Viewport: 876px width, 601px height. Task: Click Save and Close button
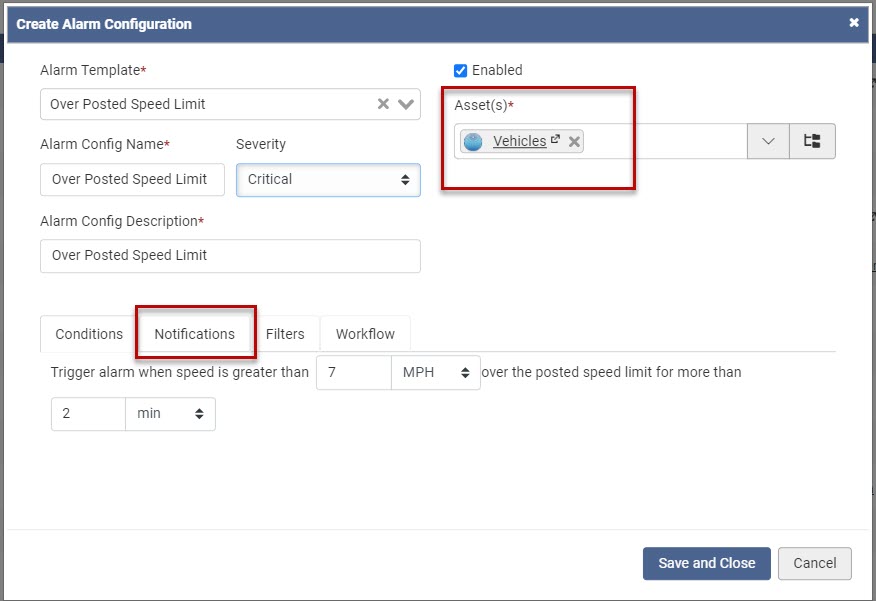coord(706,563)
